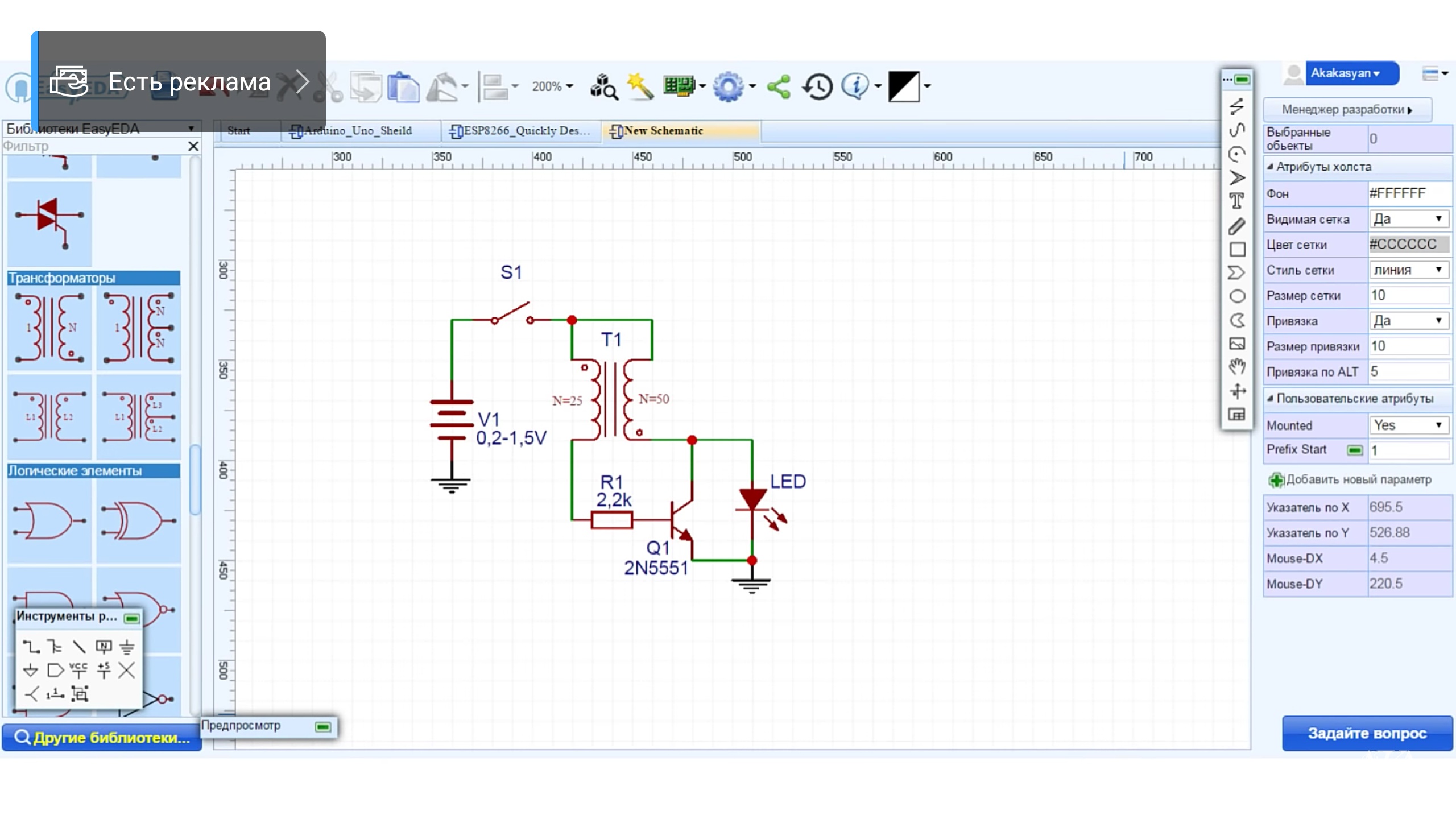The width and height of the screenshot is (1456, 819).
Task: Switch to the Arduino_Uno_Sheild tab
Action: (x=357, y=131)
